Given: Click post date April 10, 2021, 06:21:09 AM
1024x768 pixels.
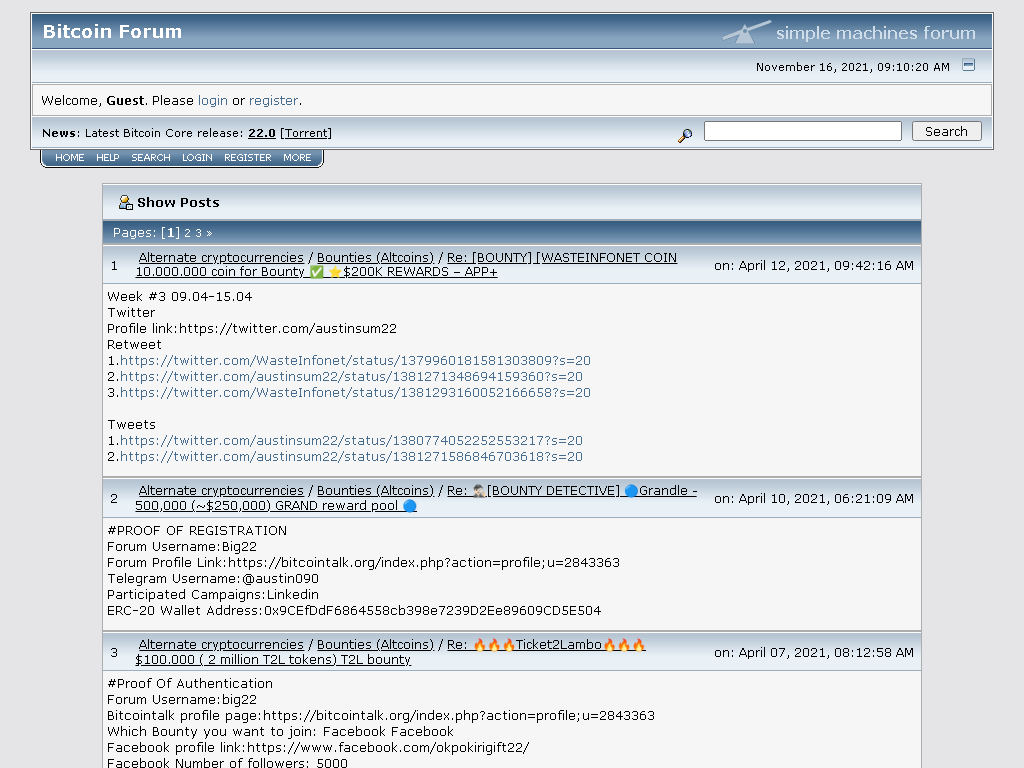Looking at the screenshot, I should [x=814, y=498].
